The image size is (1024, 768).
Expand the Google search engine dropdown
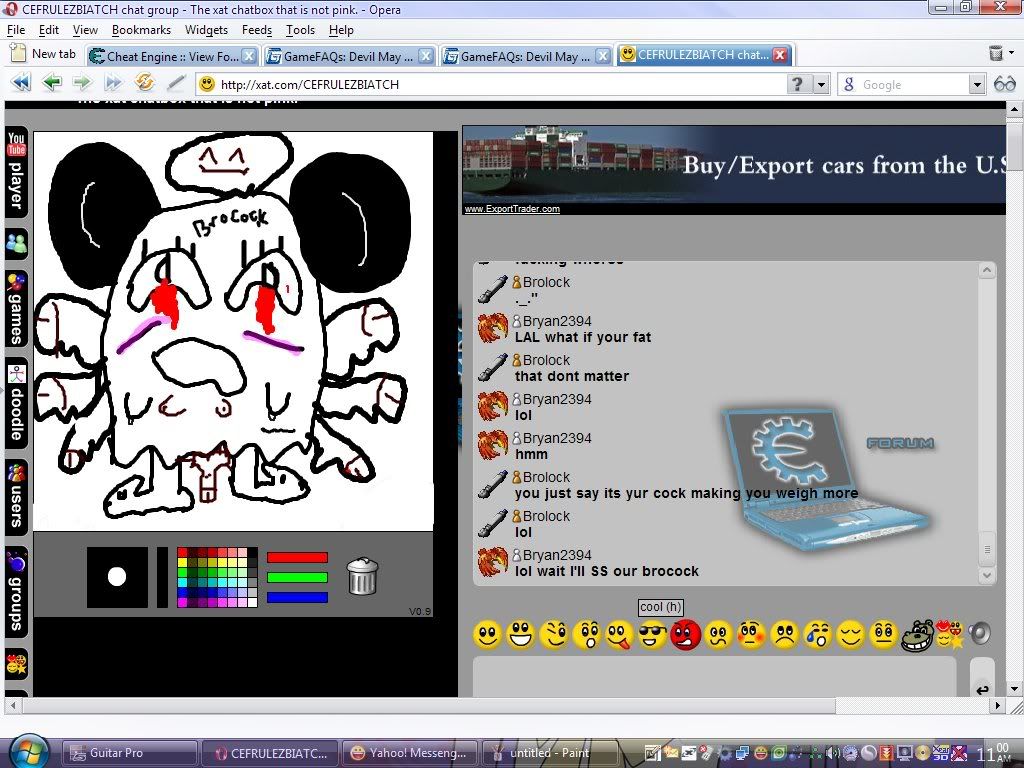point(977,85)
